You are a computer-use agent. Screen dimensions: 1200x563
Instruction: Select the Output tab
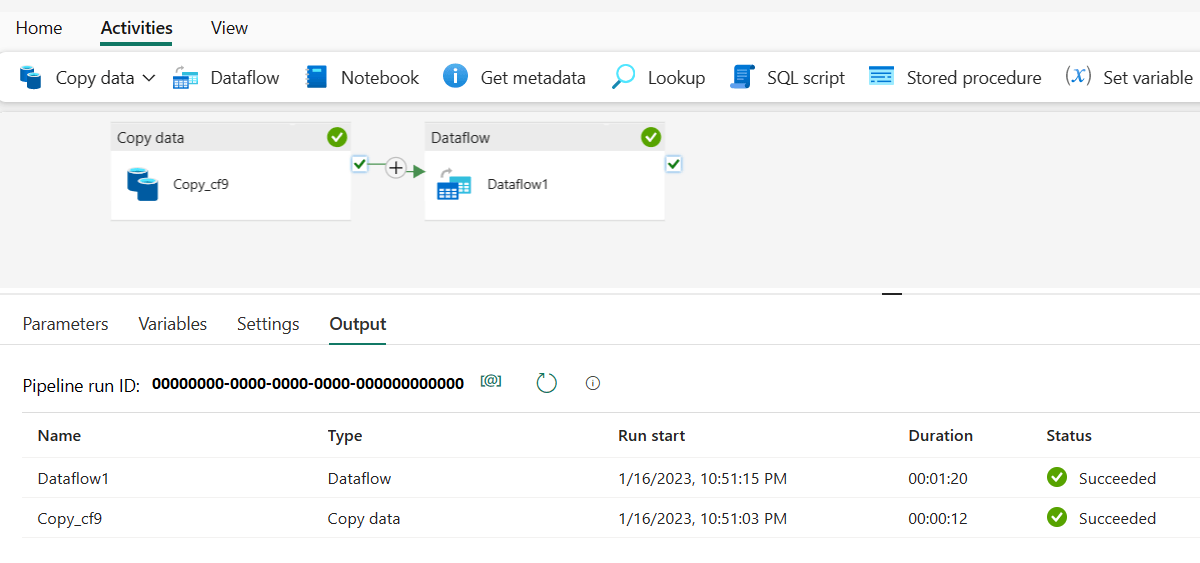[x=358, y=324]
